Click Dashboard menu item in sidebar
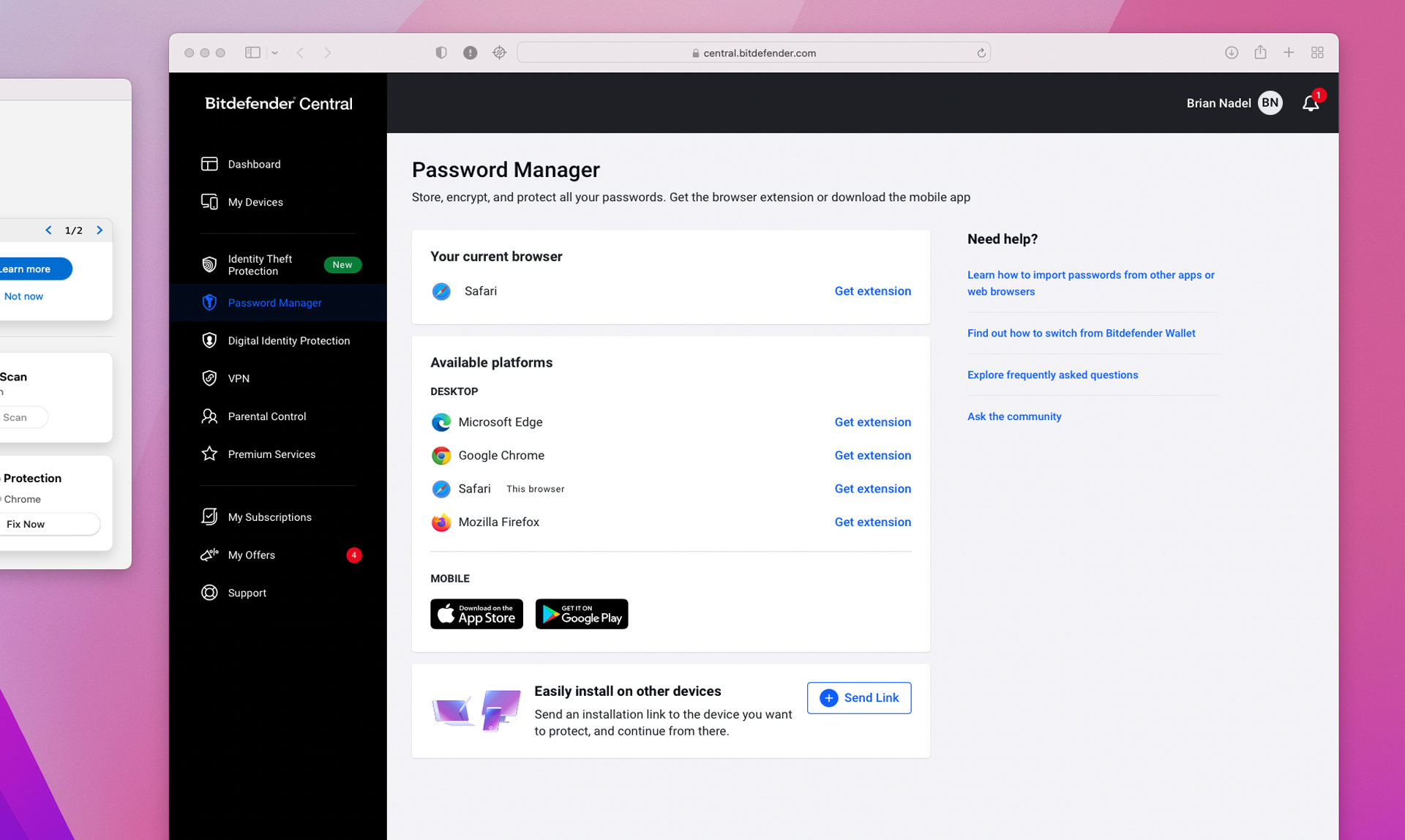This screenshot has width=1405, height=840. 253,163
